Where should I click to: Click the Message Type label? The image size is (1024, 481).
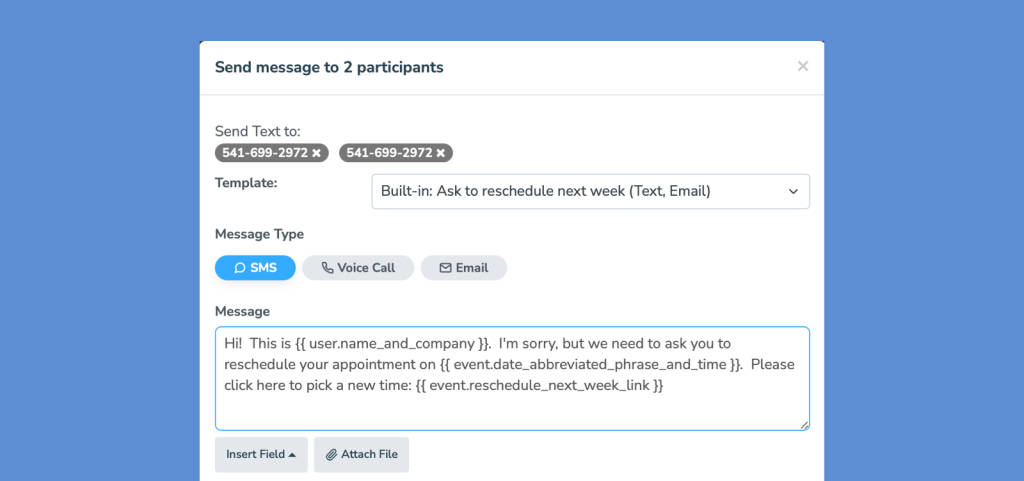coord(259,234)
